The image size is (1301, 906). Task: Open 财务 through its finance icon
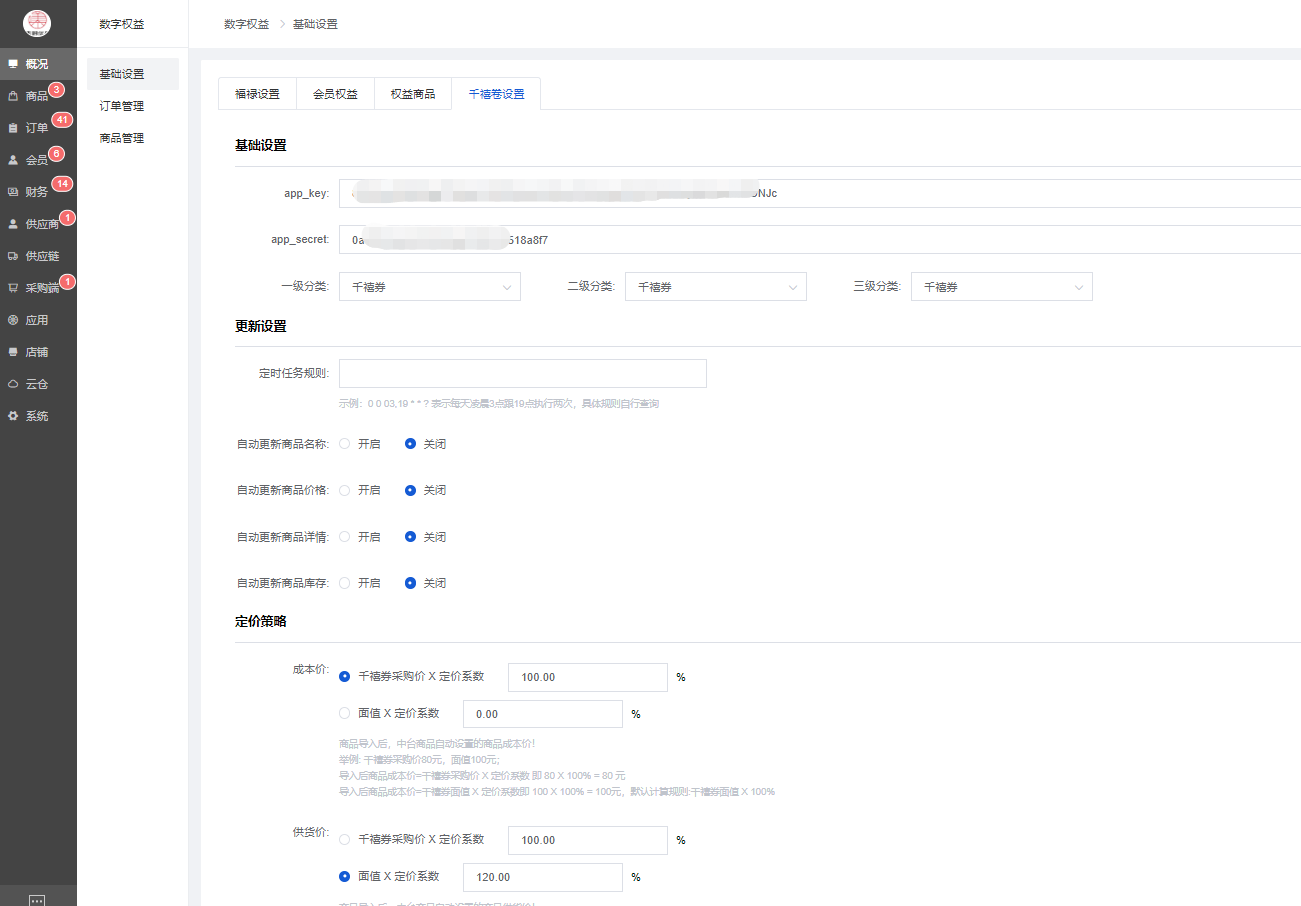click(x=13, y=192)
